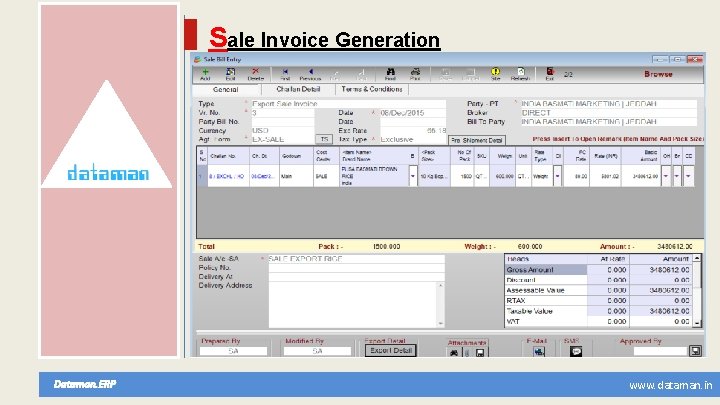This screenshot has width=720, height=405.
Task: Click the Tax Type field Exclusive
Action: [412, 139]
